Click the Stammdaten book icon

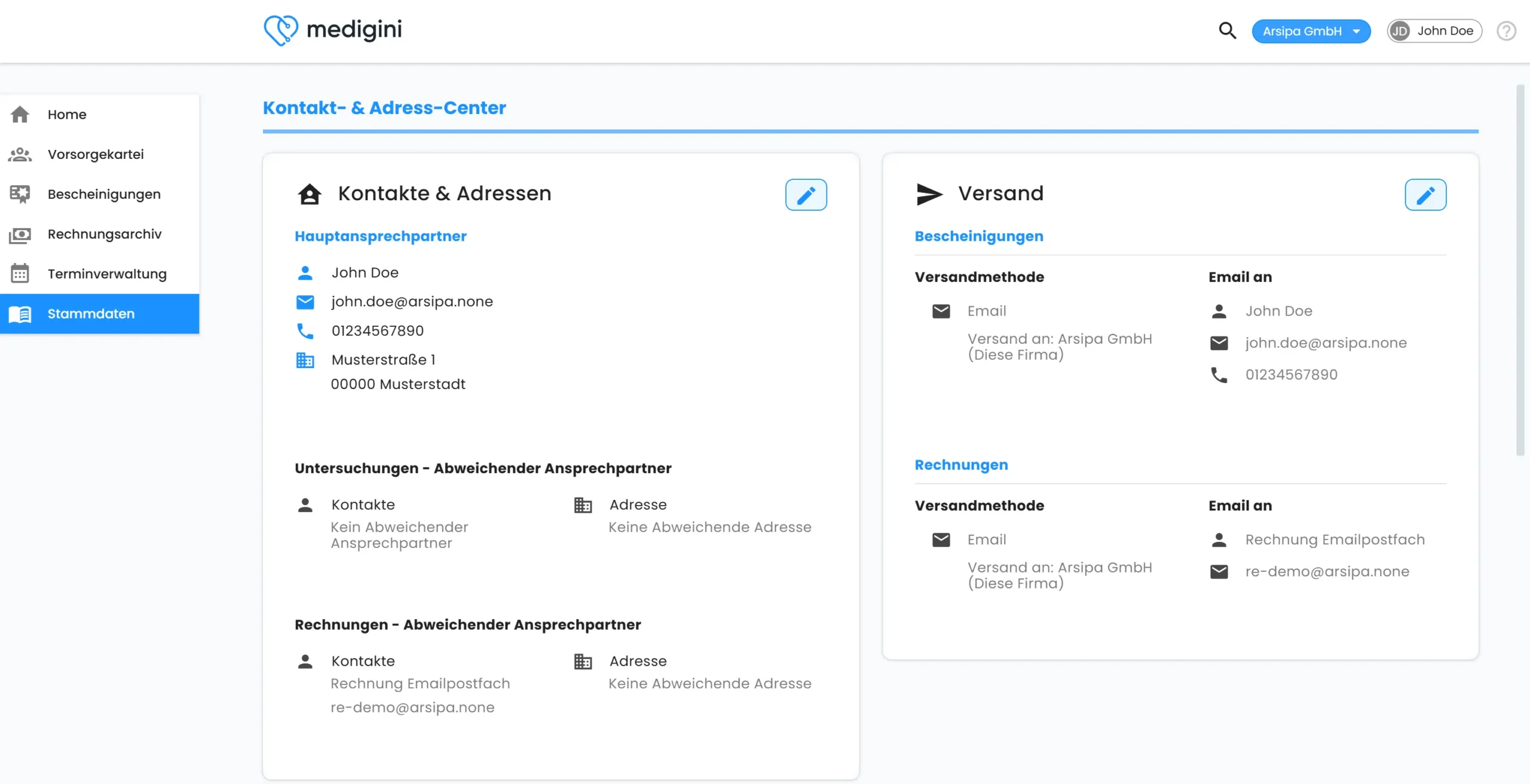coord(20,314)
